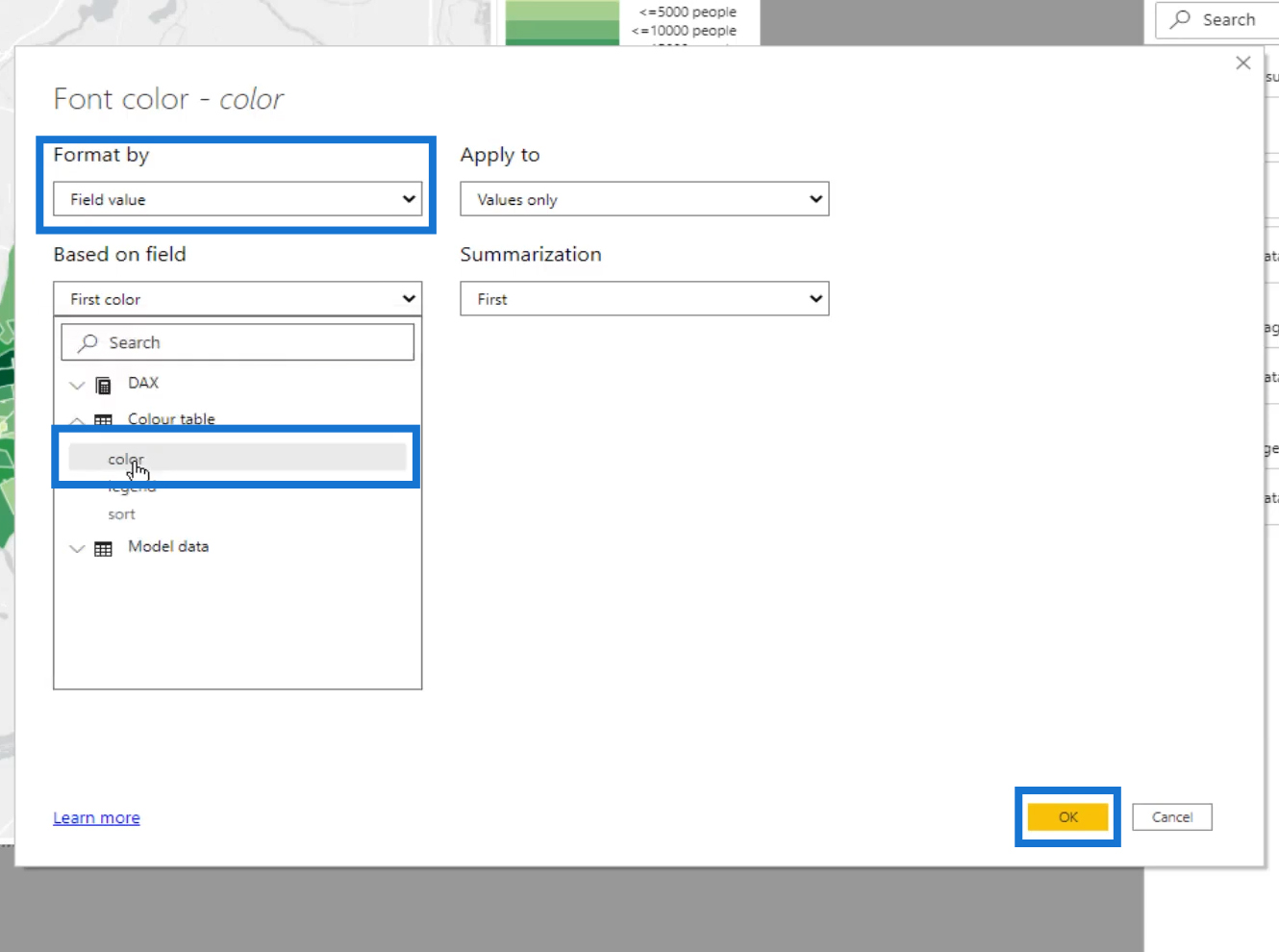The height and width of the screenshot is (952, 1279).
Task: Click the magnifier icon in field search
Action: 88,342
